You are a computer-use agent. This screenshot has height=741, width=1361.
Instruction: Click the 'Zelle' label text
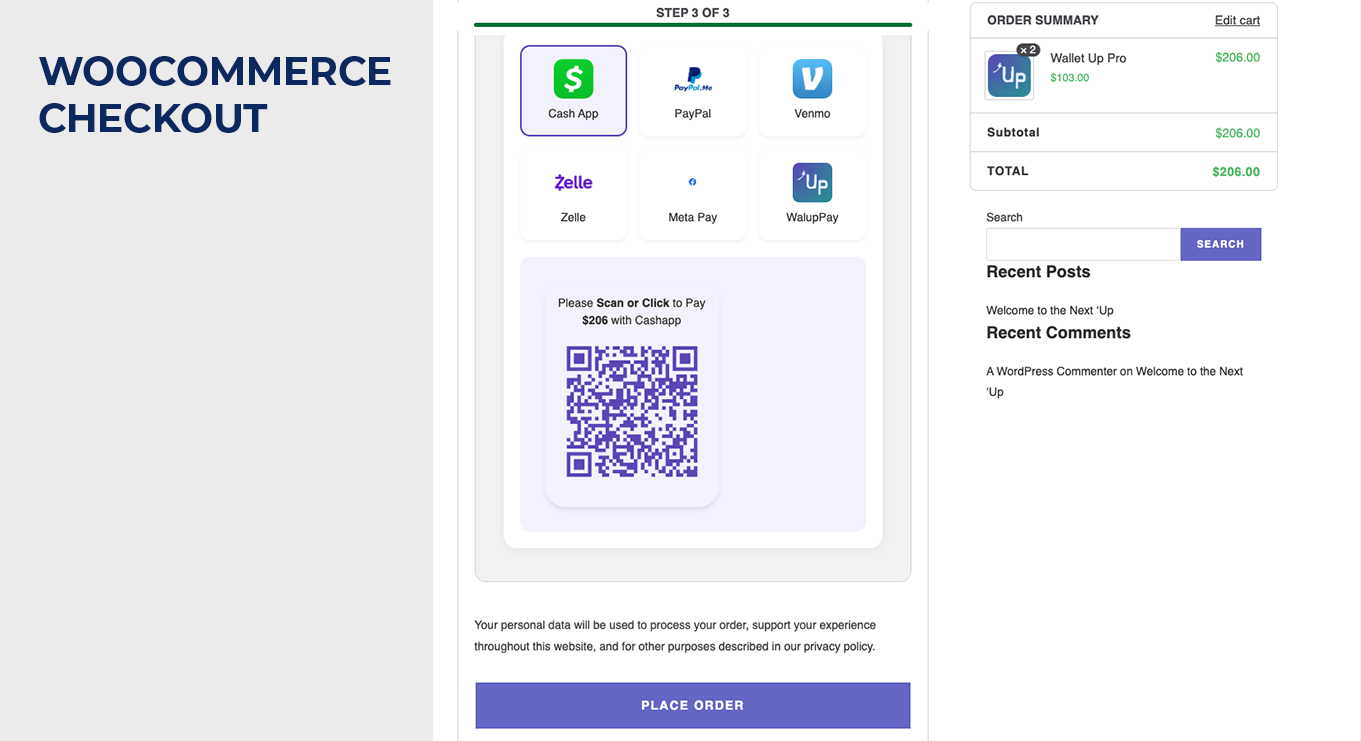click(x=573, y=217)
